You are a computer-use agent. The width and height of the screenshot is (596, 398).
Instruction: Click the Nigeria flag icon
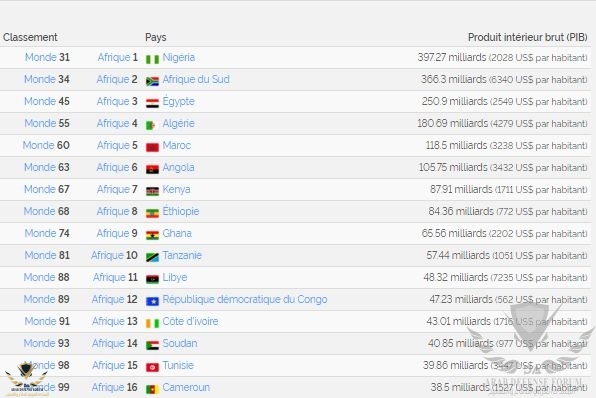[152, 59]
